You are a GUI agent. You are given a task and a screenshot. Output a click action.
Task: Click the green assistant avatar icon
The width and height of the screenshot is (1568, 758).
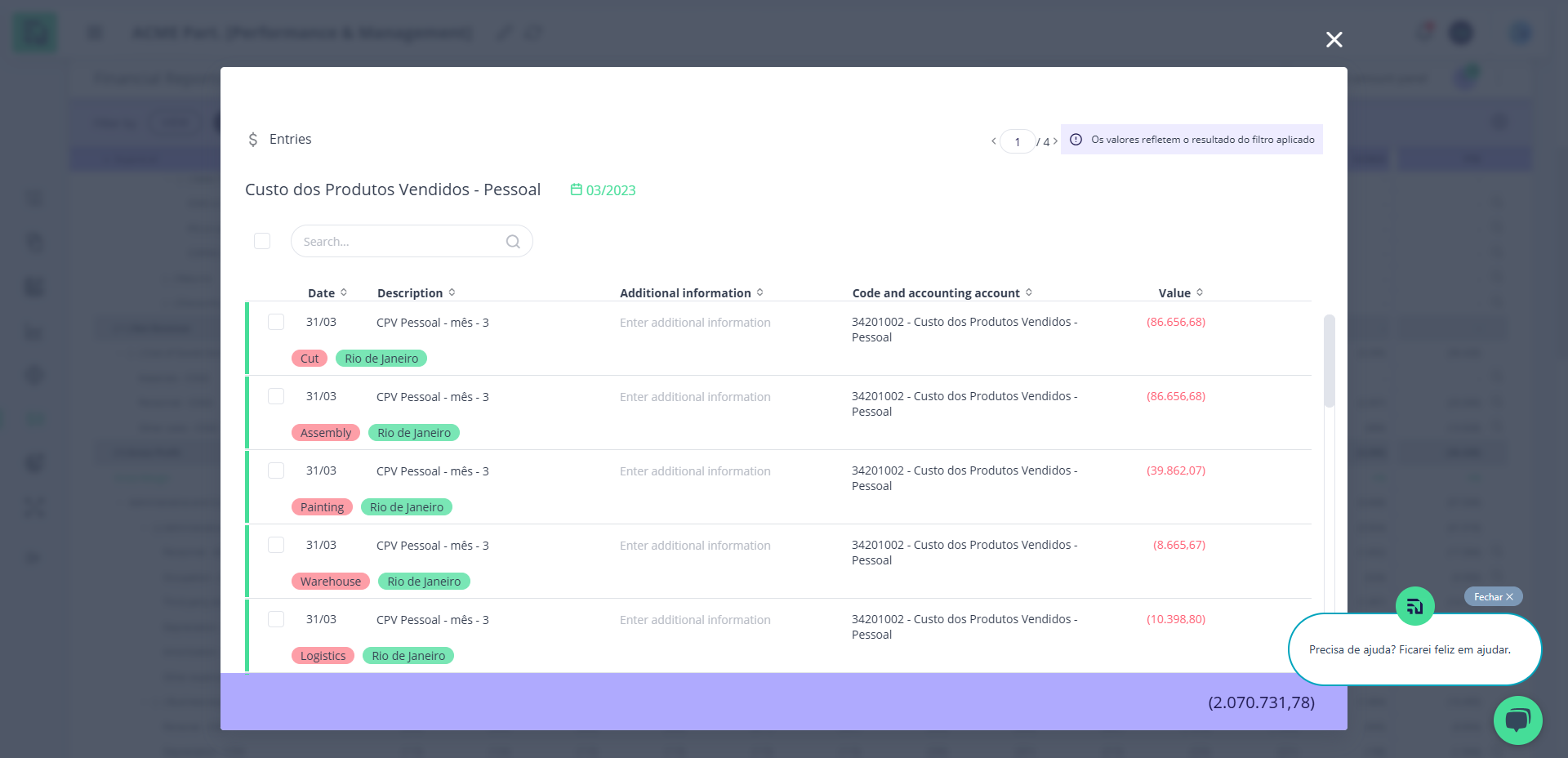(x=1414, y=606)
